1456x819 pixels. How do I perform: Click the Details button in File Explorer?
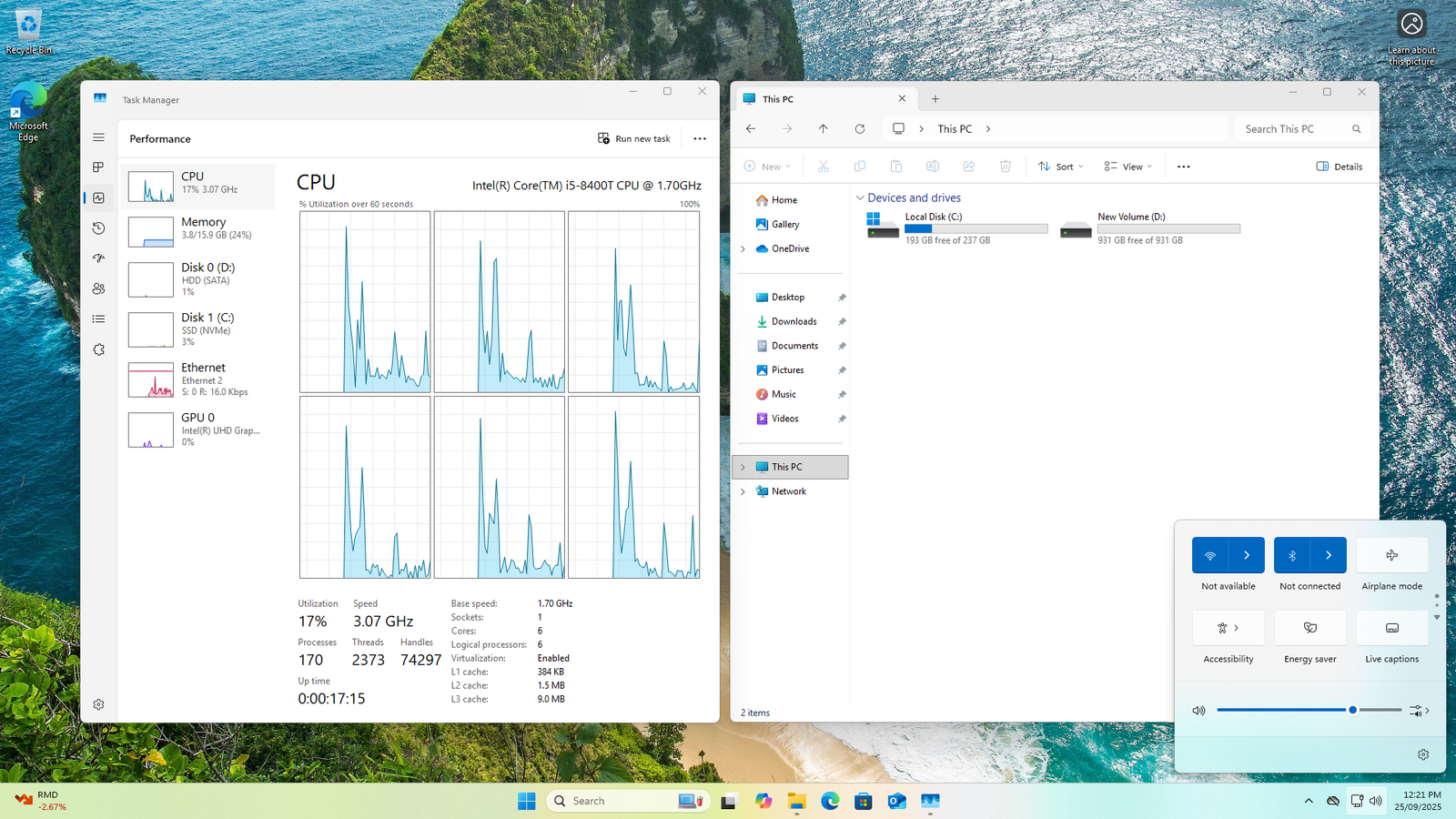pyautogui.click(x=1340, y=167)
